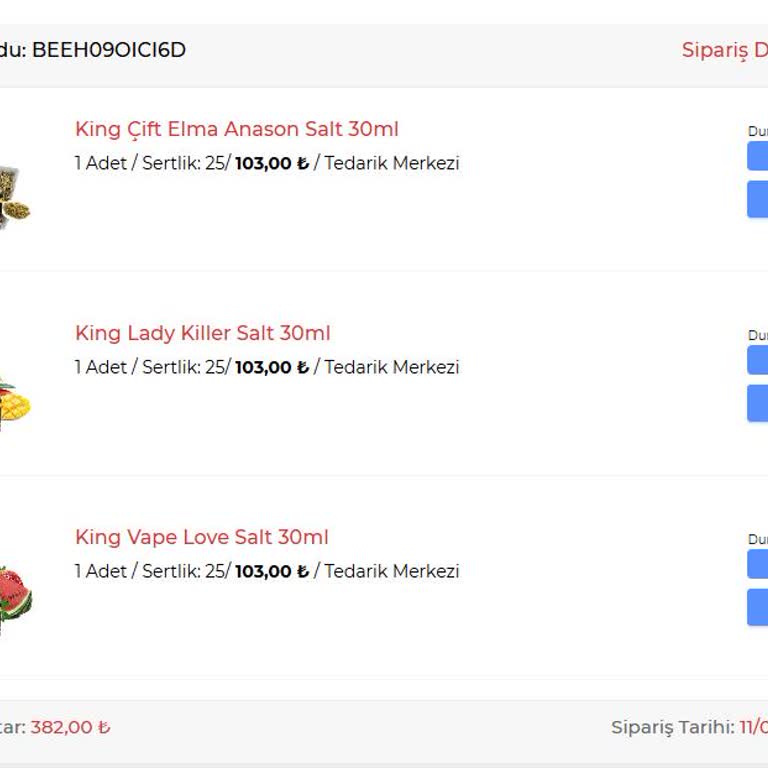Image resolution: width=768 pixels, height=768 pixels.
Task: Click the red "Sipariş D" link in the header
Action: click(724, 50)
